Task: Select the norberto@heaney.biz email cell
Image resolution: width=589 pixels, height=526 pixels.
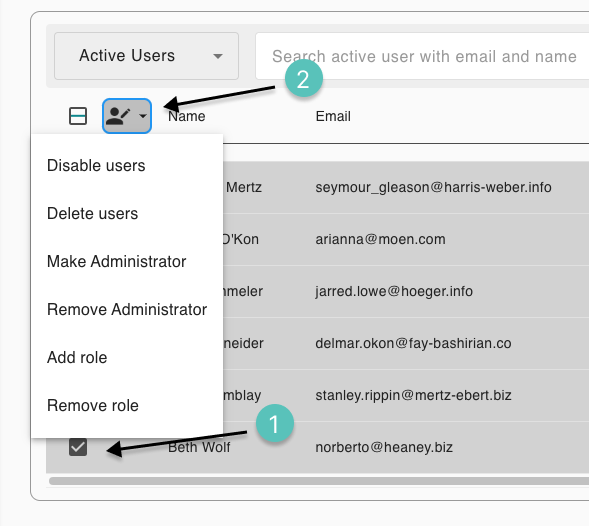Action: [384, 447]
